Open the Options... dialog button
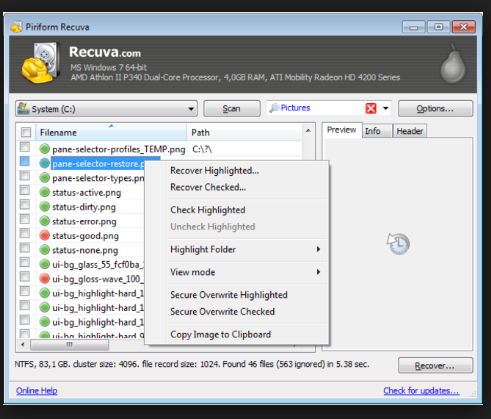The height and width of the screenshot is (419, 491). (435, 109)
